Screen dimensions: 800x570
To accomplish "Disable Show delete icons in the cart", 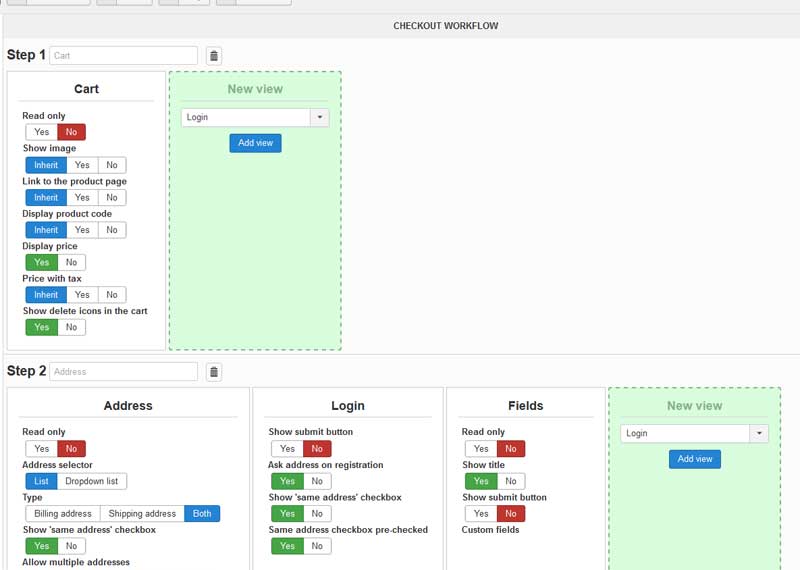I will pyautogui.click(x=71, y=327).
